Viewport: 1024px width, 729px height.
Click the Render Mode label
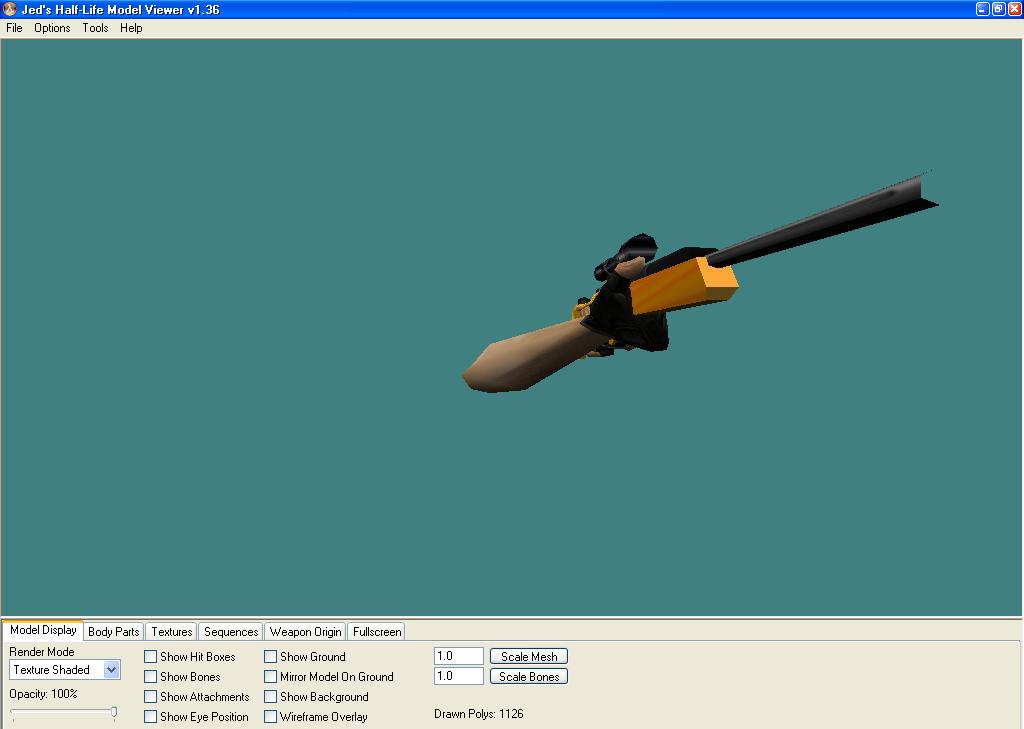tap(42, 652)
